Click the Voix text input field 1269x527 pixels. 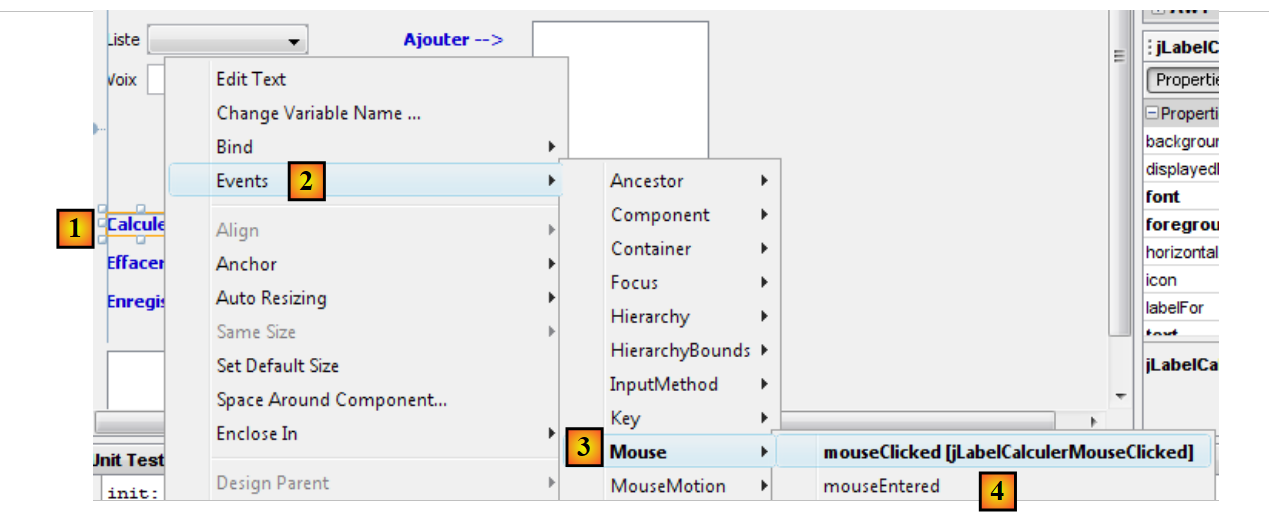pyautogui.click(x=156, y=79)
